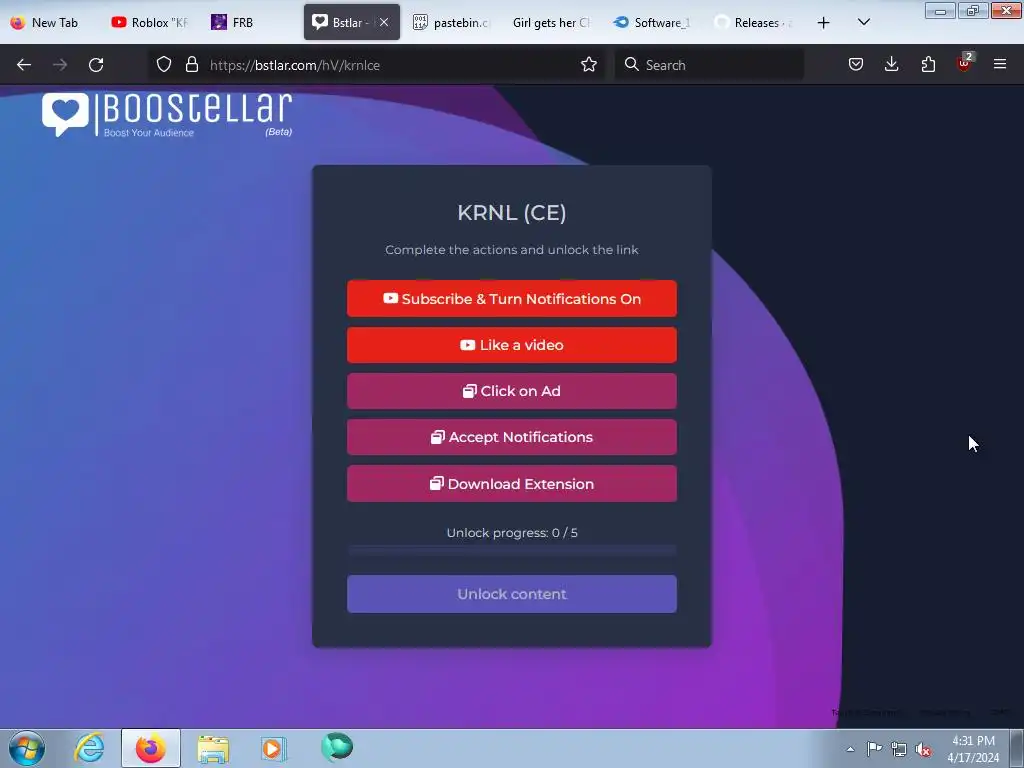Viewport: 1024px width, 768px height.
Task: Switch to the Girl gets her tab
Action: (x=552, y=22)
